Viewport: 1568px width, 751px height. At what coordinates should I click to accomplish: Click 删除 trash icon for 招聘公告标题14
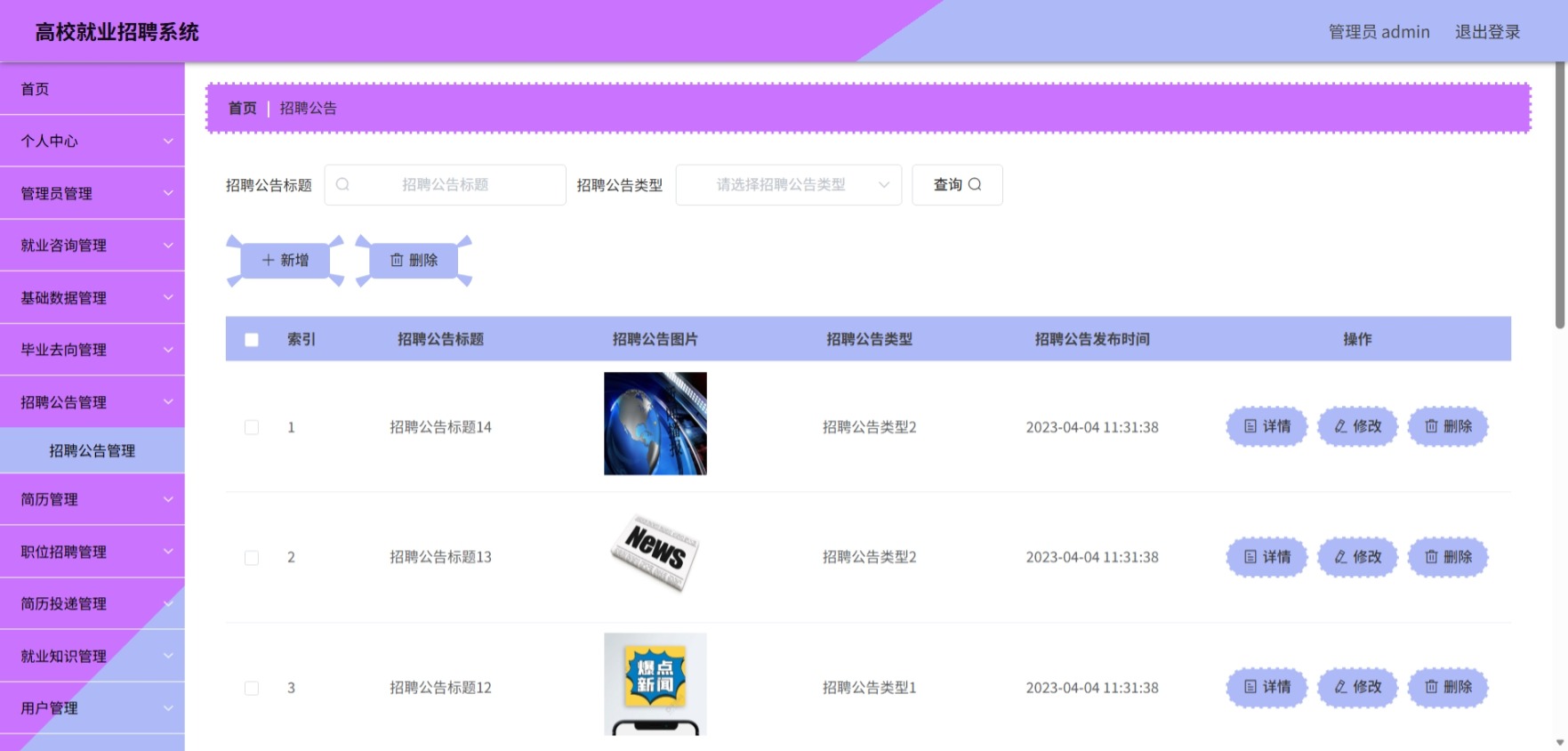pyautogui.click(x=1431, y=426)
